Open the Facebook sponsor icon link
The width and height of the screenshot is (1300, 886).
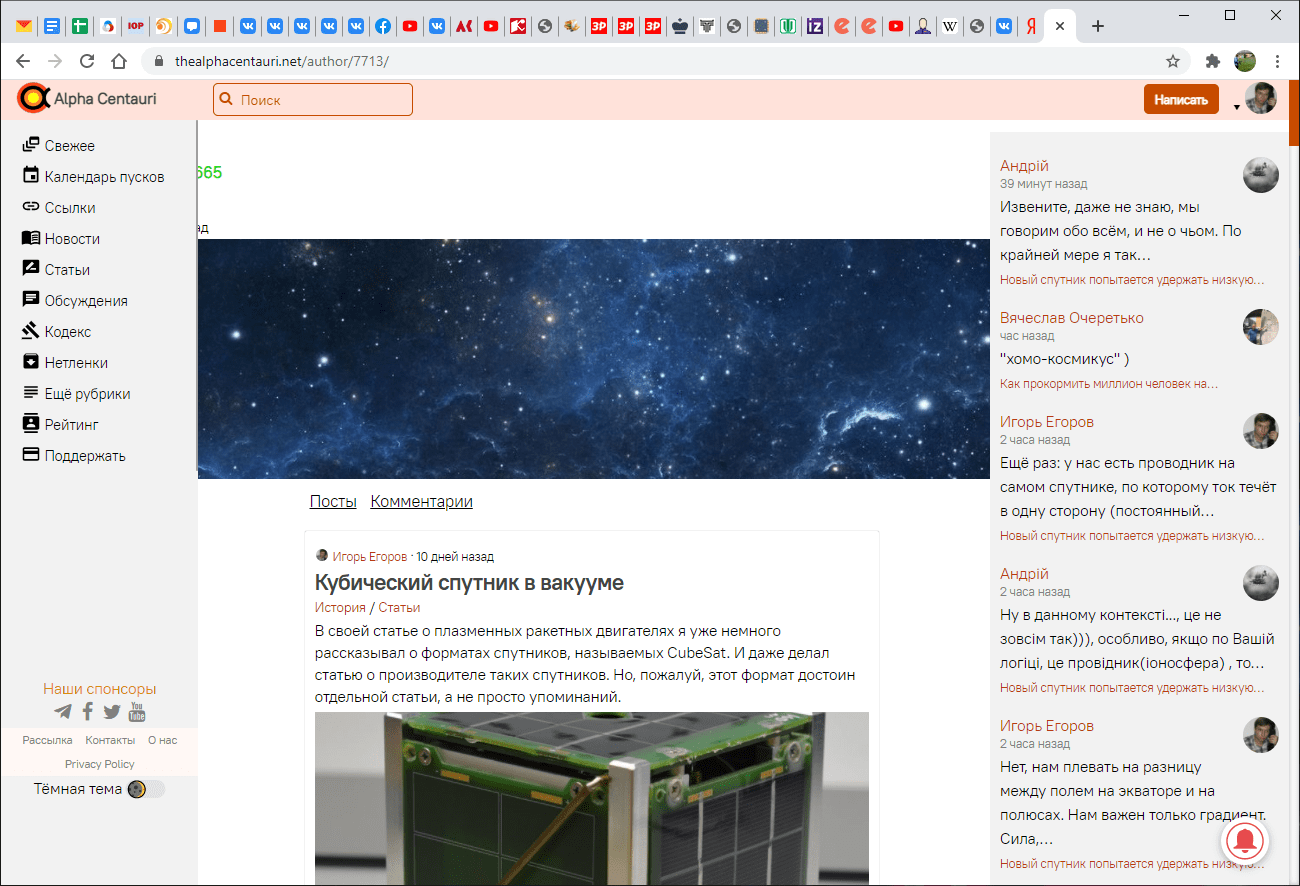tap(88, 712)
